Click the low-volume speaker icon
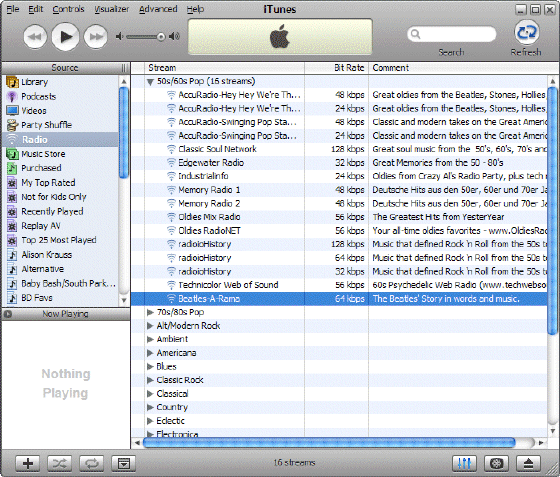 119,36
